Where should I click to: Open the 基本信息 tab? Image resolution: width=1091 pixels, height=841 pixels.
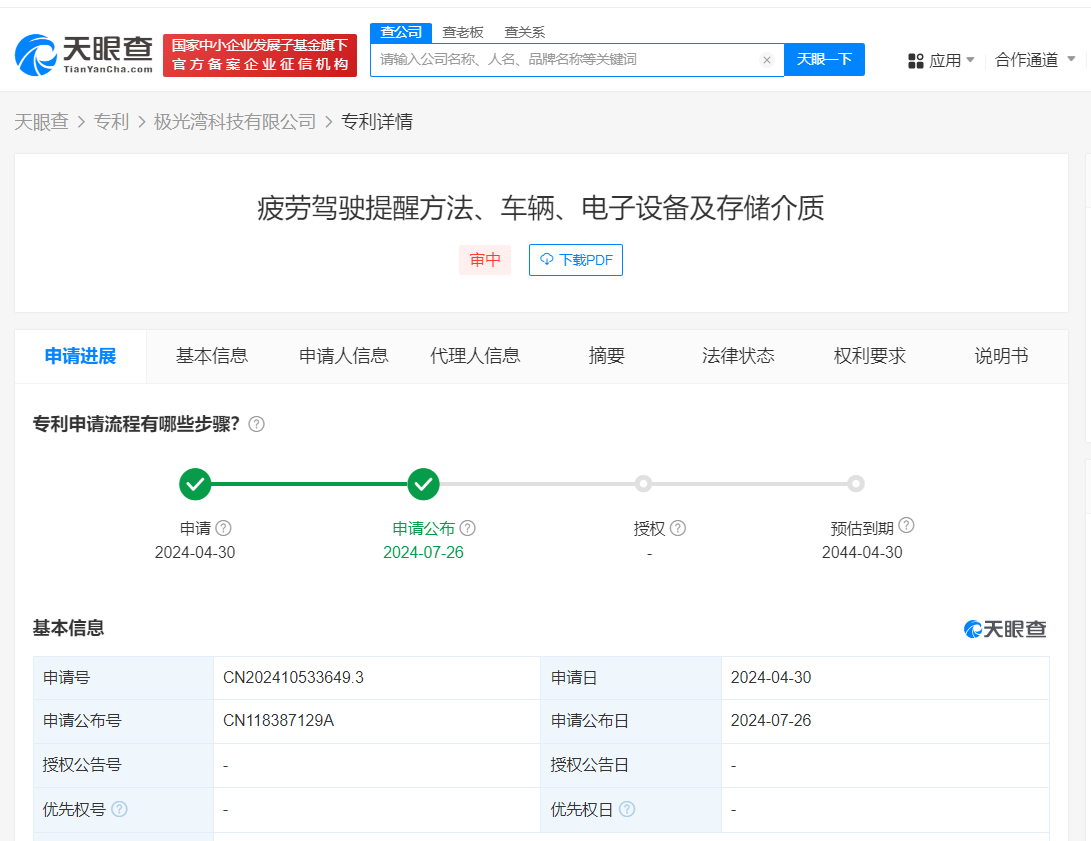(x=211, y=356)
